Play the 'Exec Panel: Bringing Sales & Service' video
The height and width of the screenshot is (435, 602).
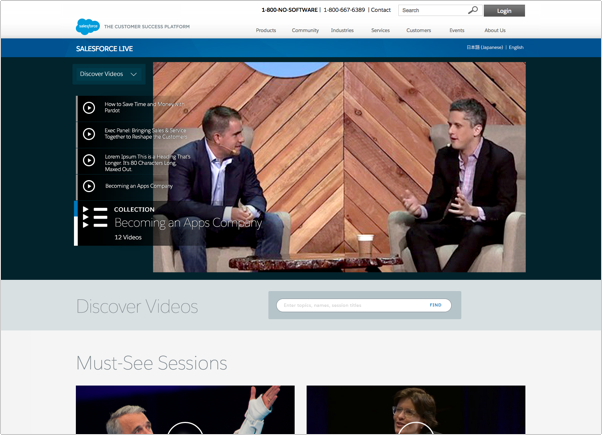click(x=89, y=134)
